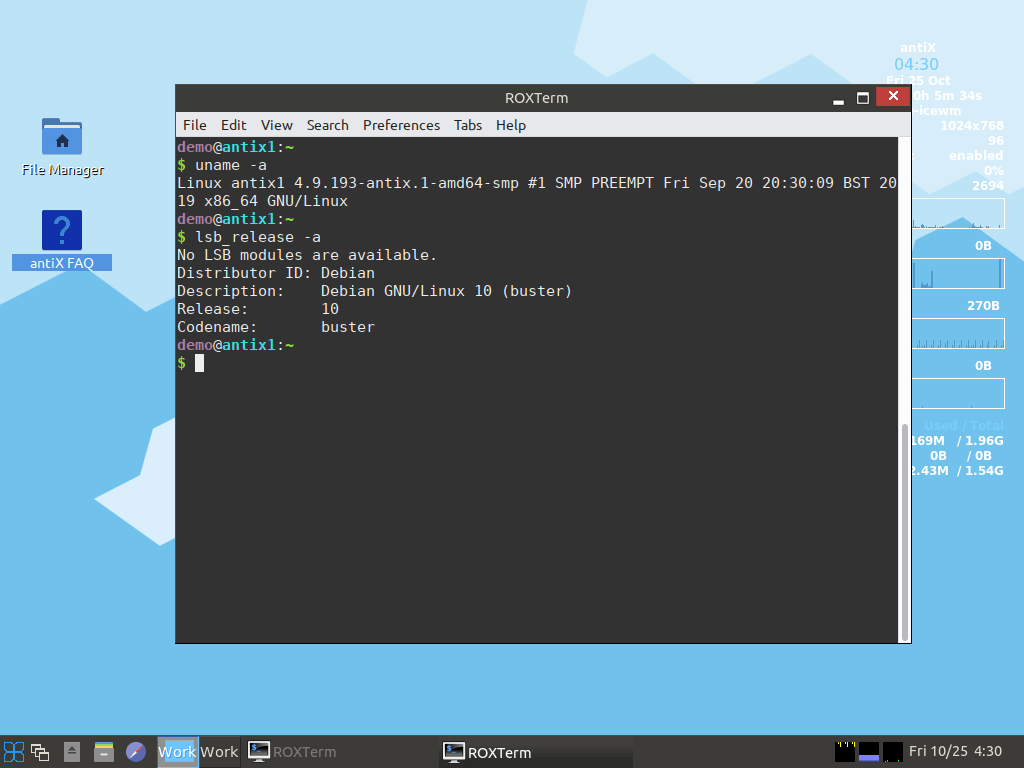Switch to the second Work workspace
Viewport: 1024px width, 768px height.
pos(219,752)
